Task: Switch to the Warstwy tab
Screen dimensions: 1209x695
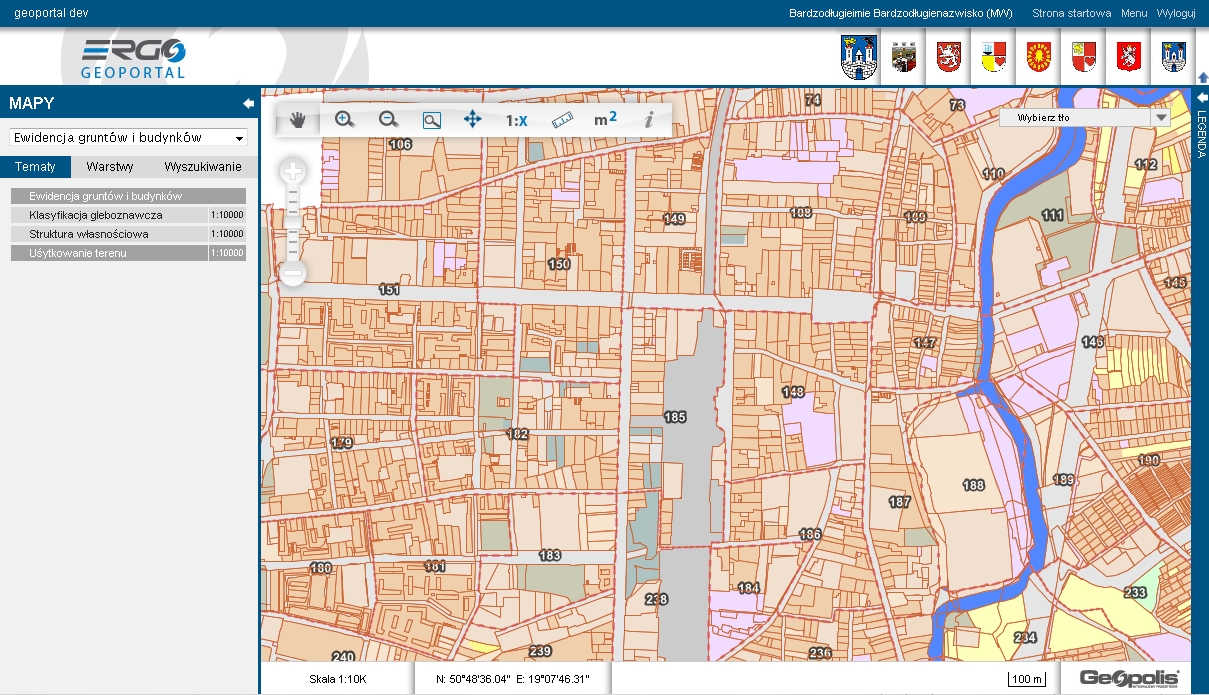Action: (110, 167)
